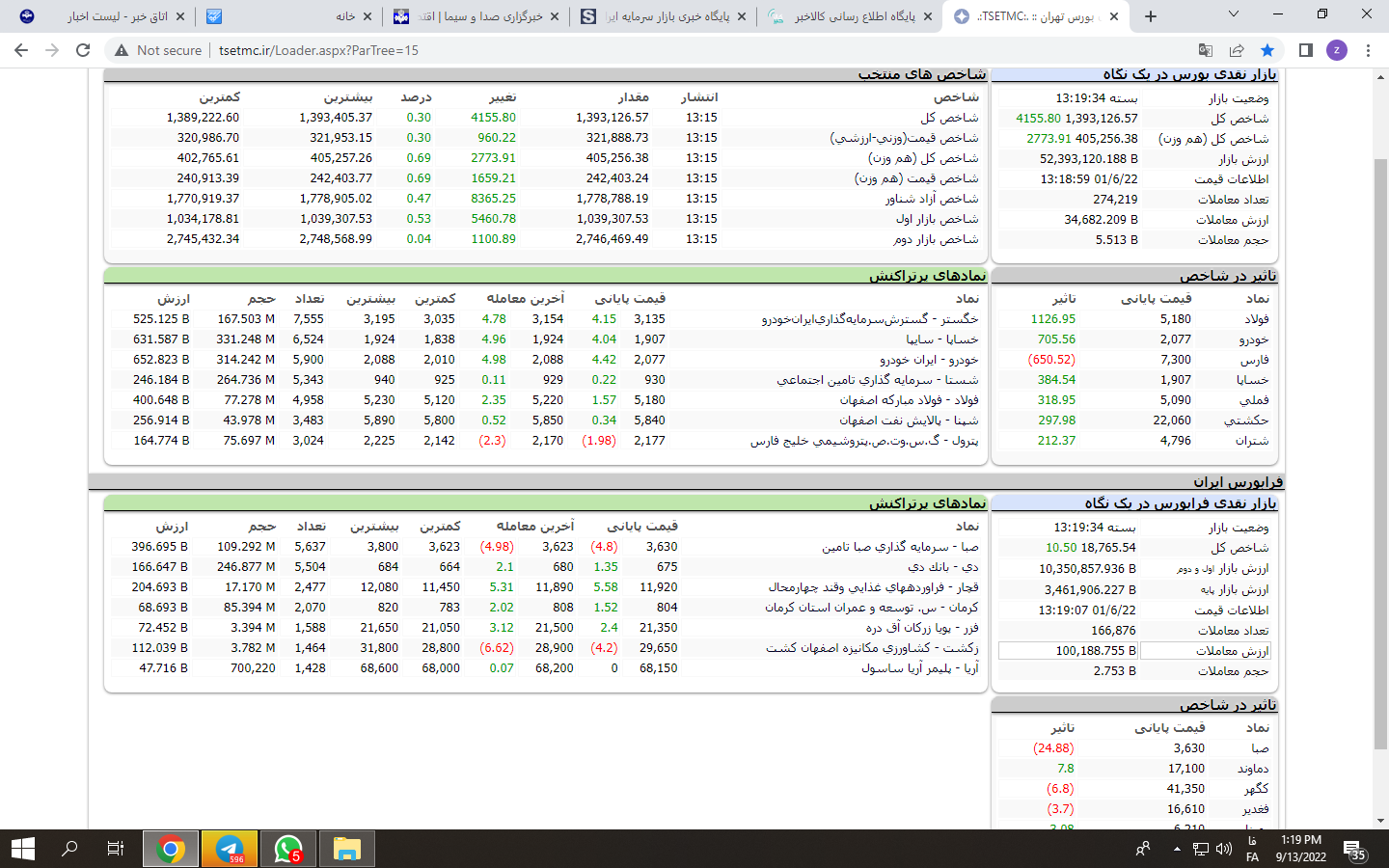Open symbol خودرو - ایران خودرو
This screenshot has width=1389, height=868.
click(x=929, y=360)
